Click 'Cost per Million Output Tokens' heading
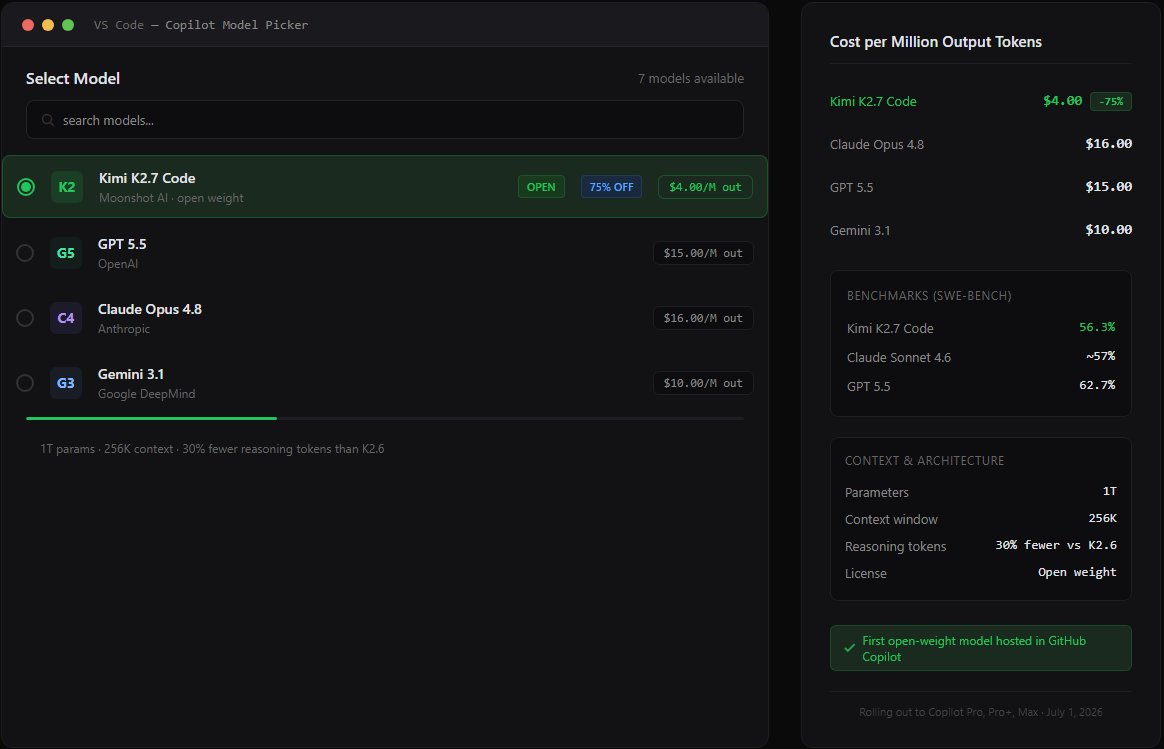Viewport: 1164px width, 749px height. point(935,42)
